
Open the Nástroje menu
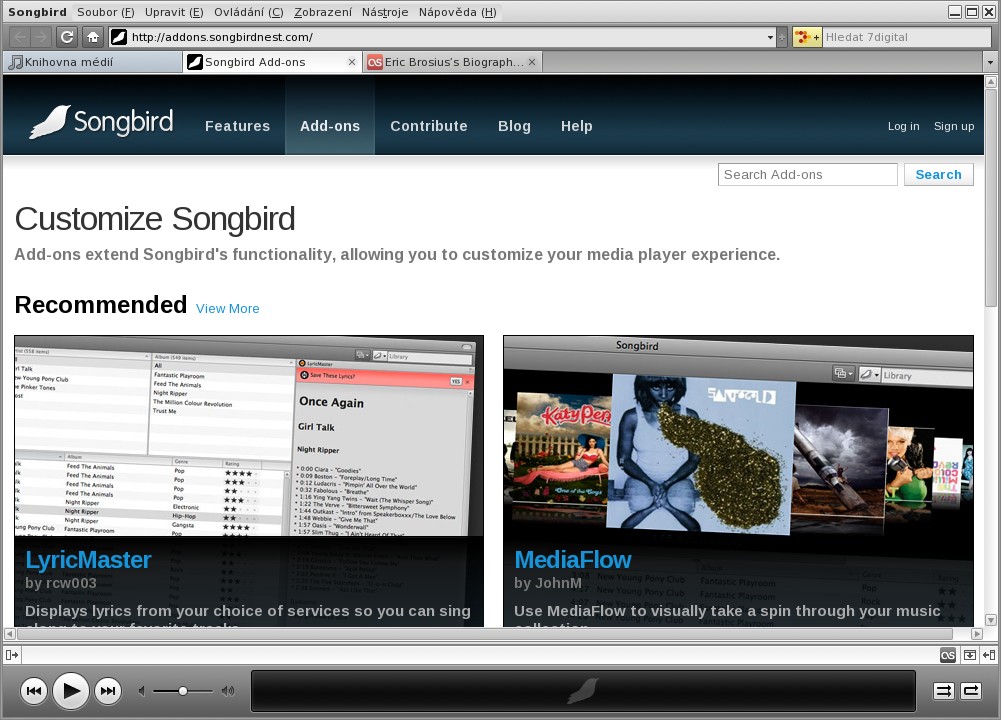(384, 12)
